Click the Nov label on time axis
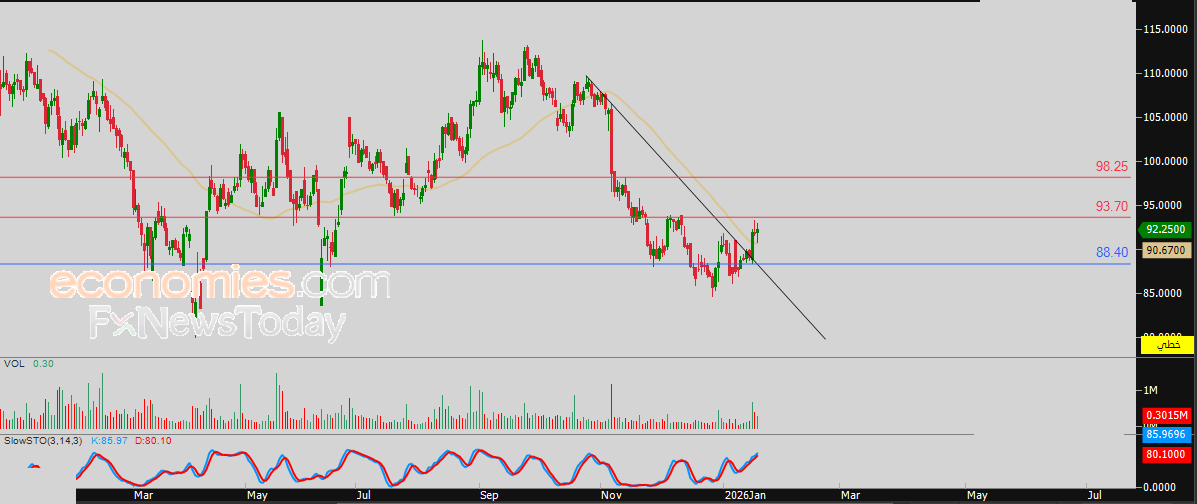1197x504 pixels. (x=611, y=496)
